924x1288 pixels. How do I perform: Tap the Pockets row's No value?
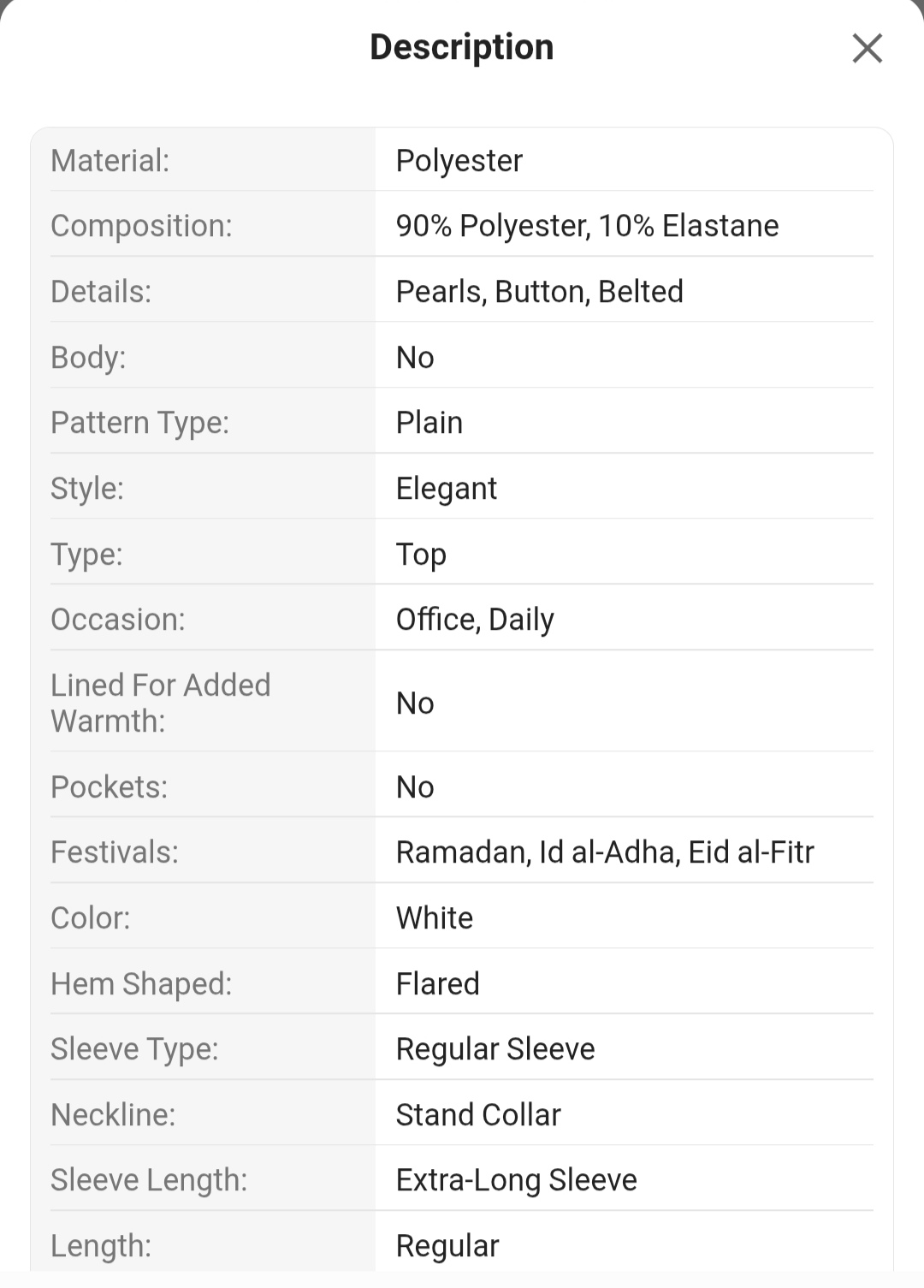click(415, 787)
